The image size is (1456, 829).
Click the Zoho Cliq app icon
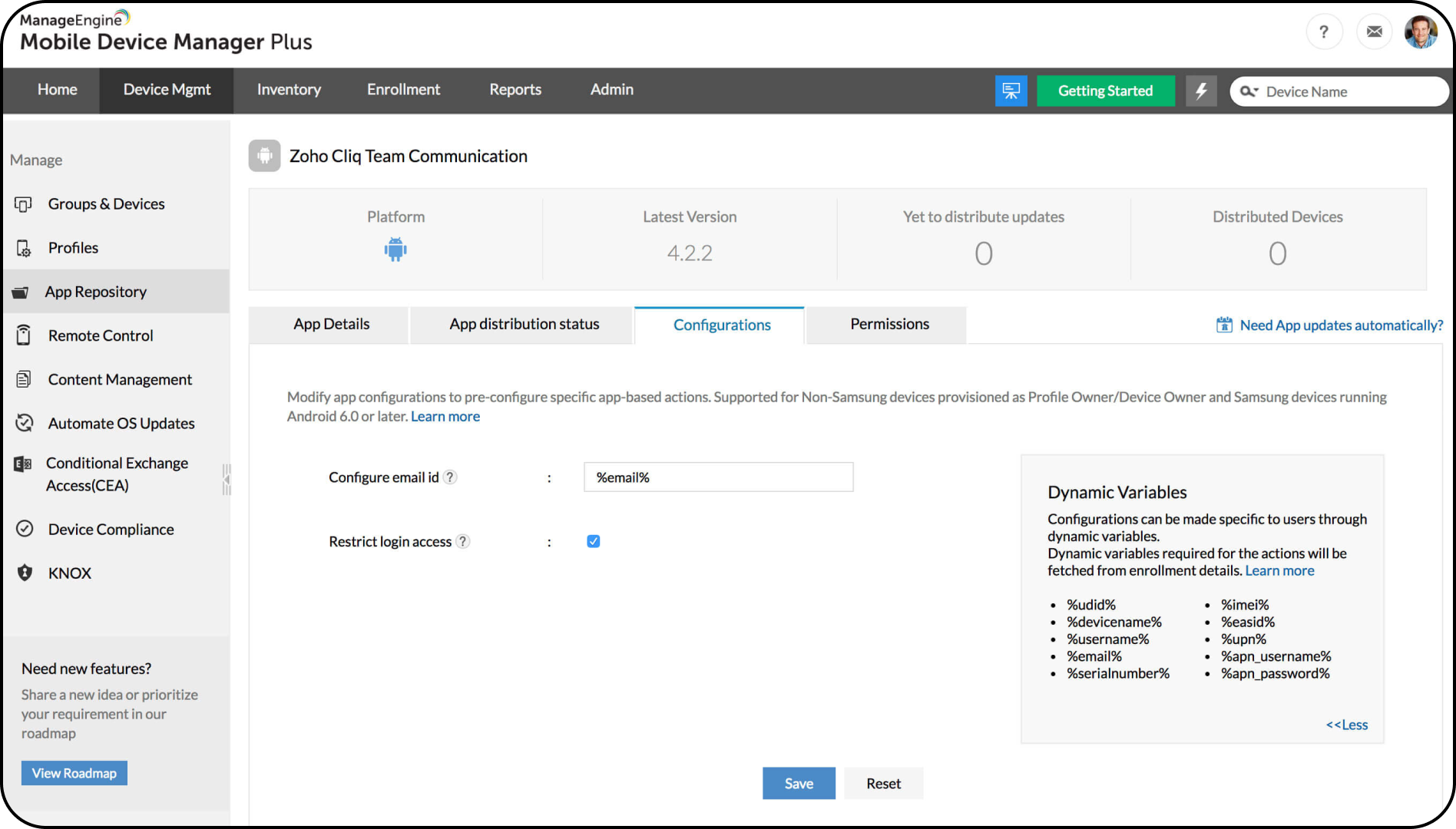click(264, 156)
